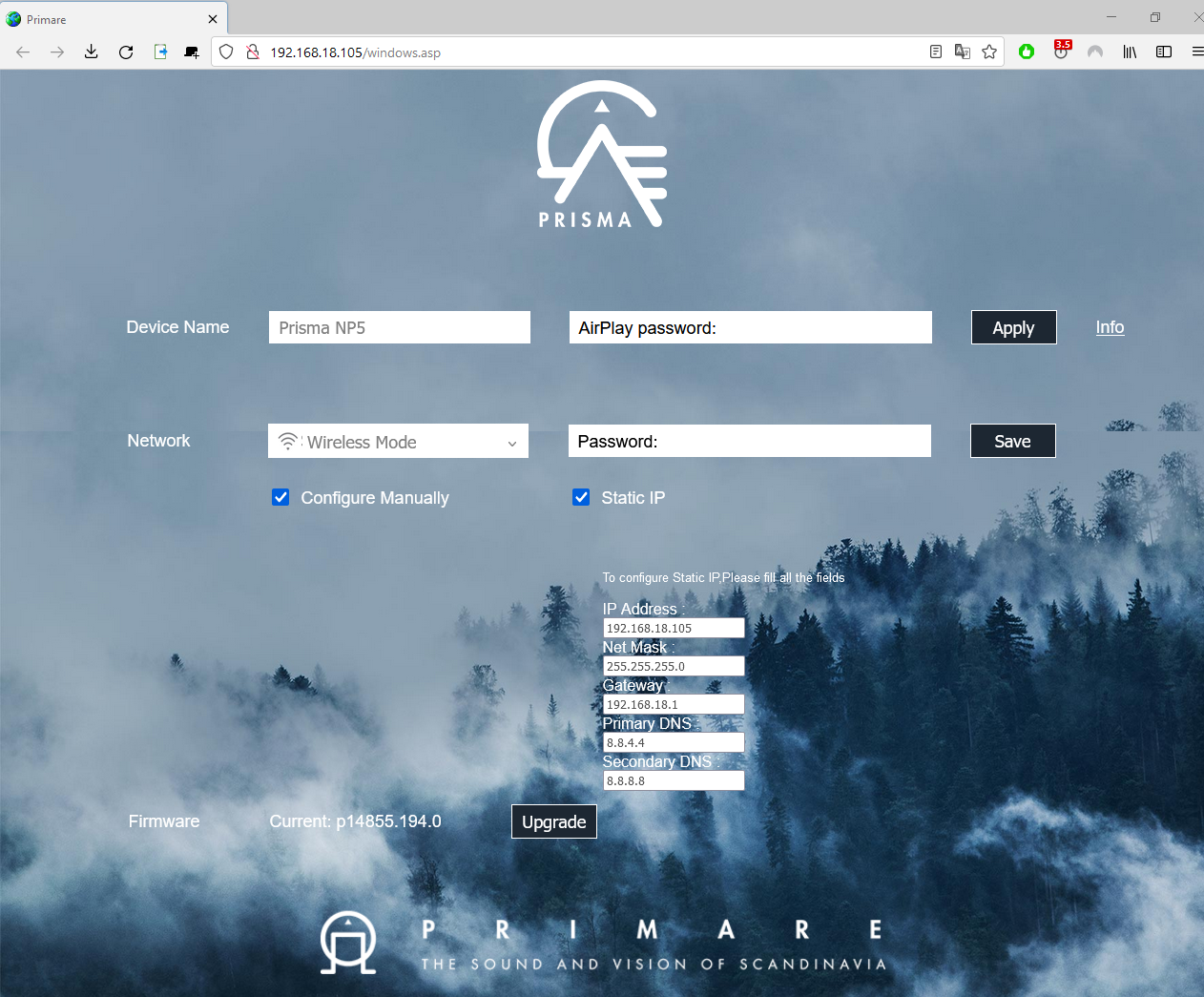Click the Primary DNS field
This screenshot has height=997, width=1204.
point(674,742)
